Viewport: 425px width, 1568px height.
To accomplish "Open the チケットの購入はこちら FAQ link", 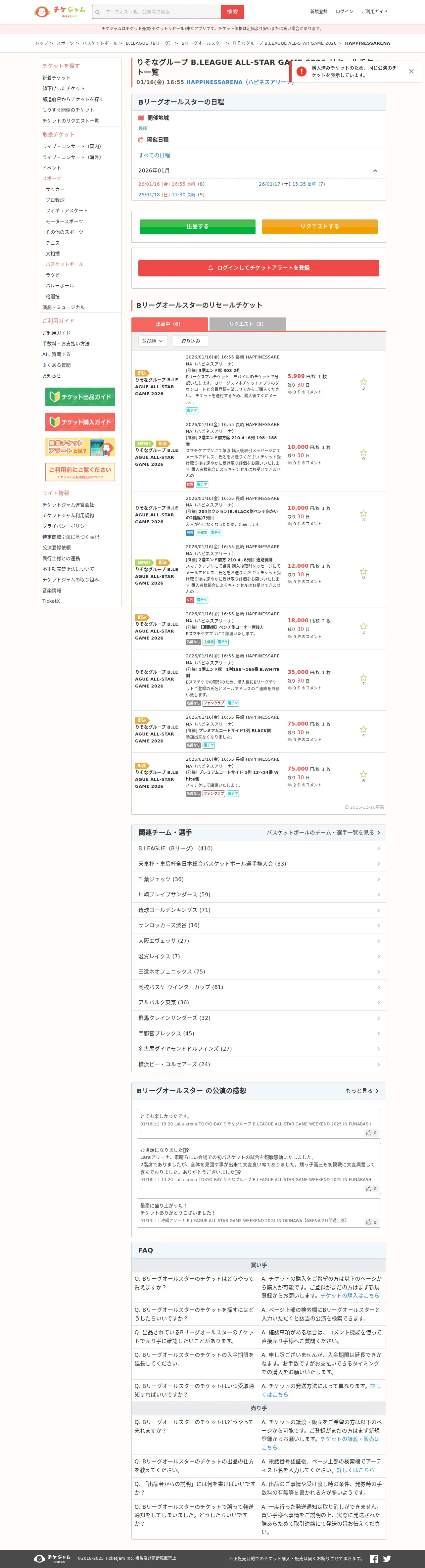I will pos(350,1296).
